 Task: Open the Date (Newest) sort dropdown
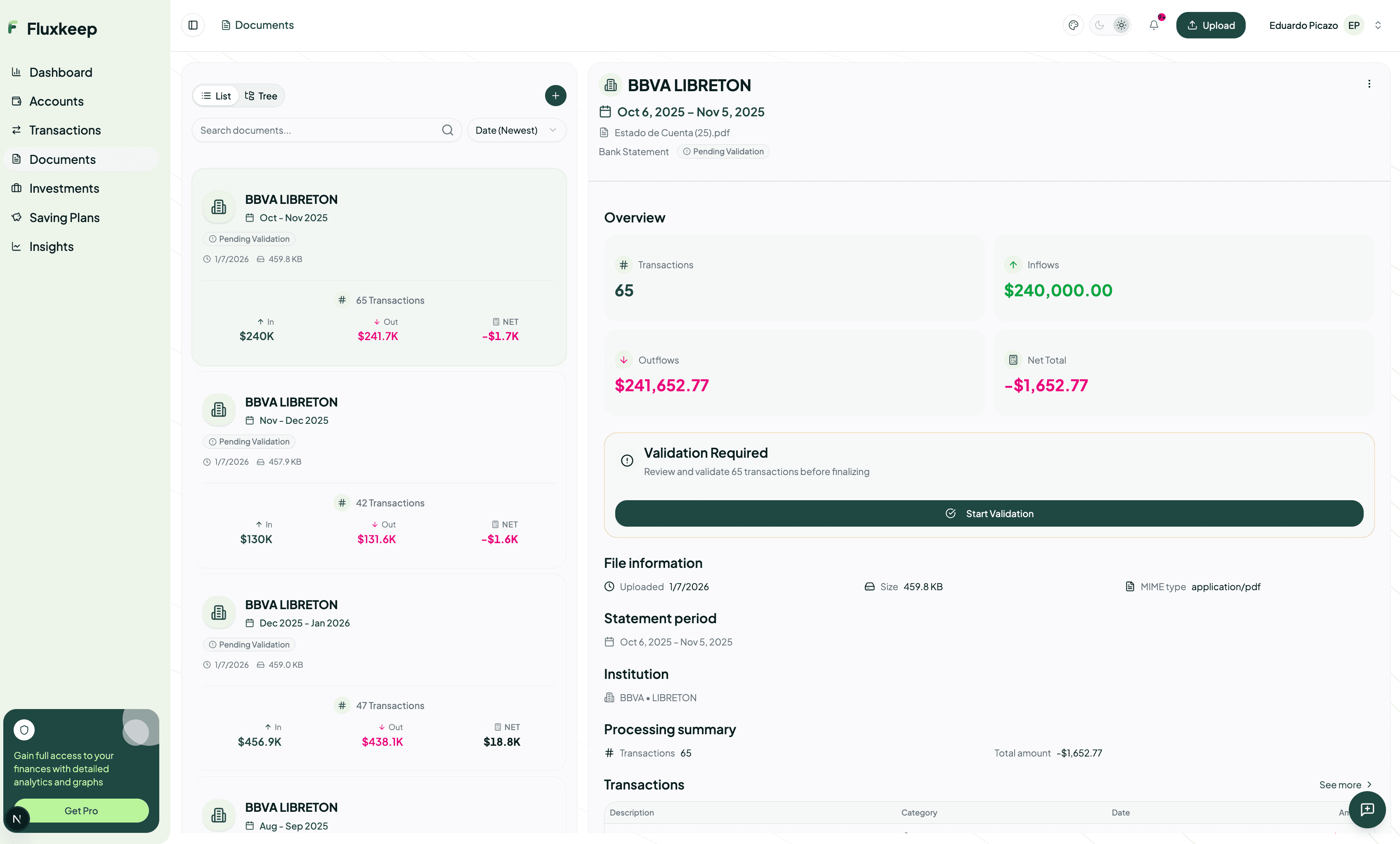[x=516, y=130]
